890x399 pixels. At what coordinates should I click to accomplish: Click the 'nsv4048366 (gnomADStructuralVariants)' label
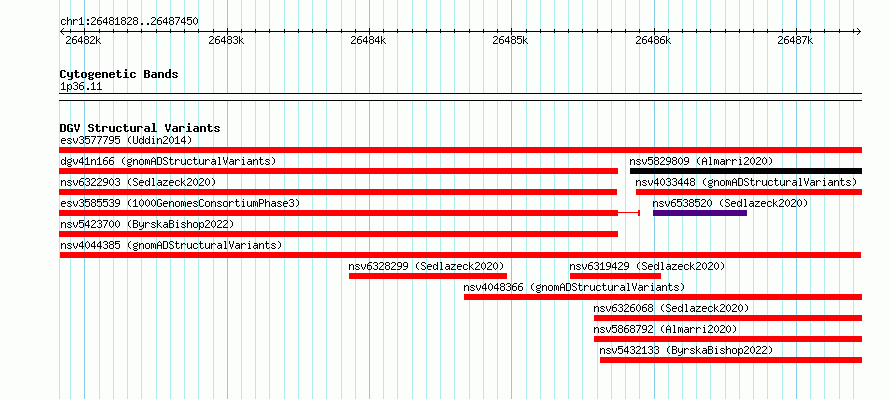click(x=574, y=287)
